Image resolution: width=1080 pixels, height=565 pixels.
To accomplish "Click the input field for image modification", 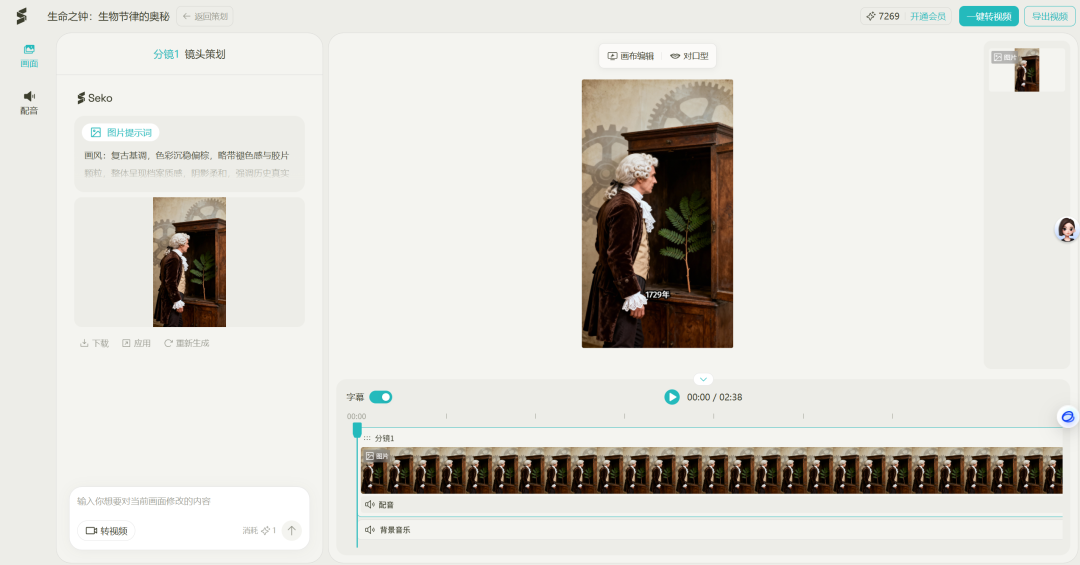I will point(188,501).
